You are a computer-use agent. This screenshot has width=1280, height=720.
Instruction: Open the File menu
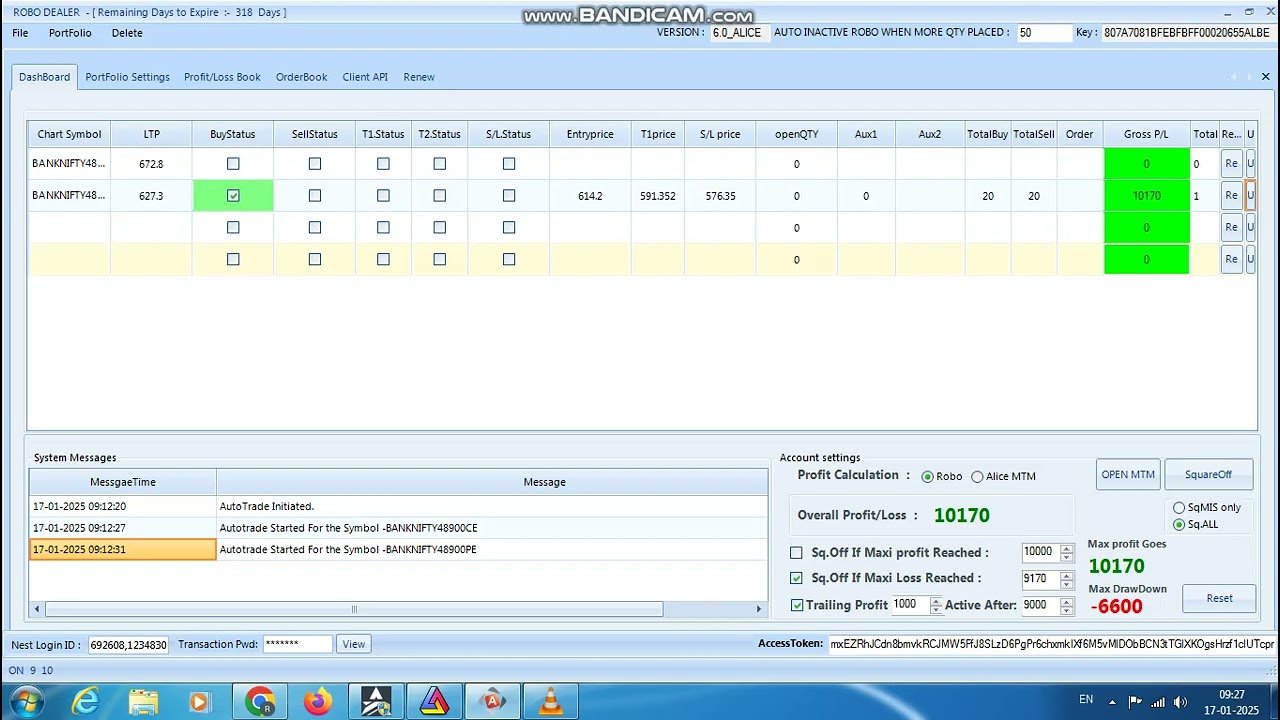click(x=20, y=33)
